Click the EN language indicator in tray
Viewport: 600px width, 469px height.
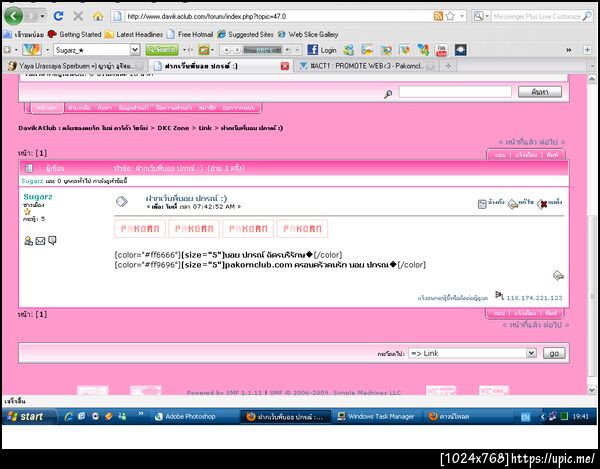pyautogui.click(x=525, y=417)
